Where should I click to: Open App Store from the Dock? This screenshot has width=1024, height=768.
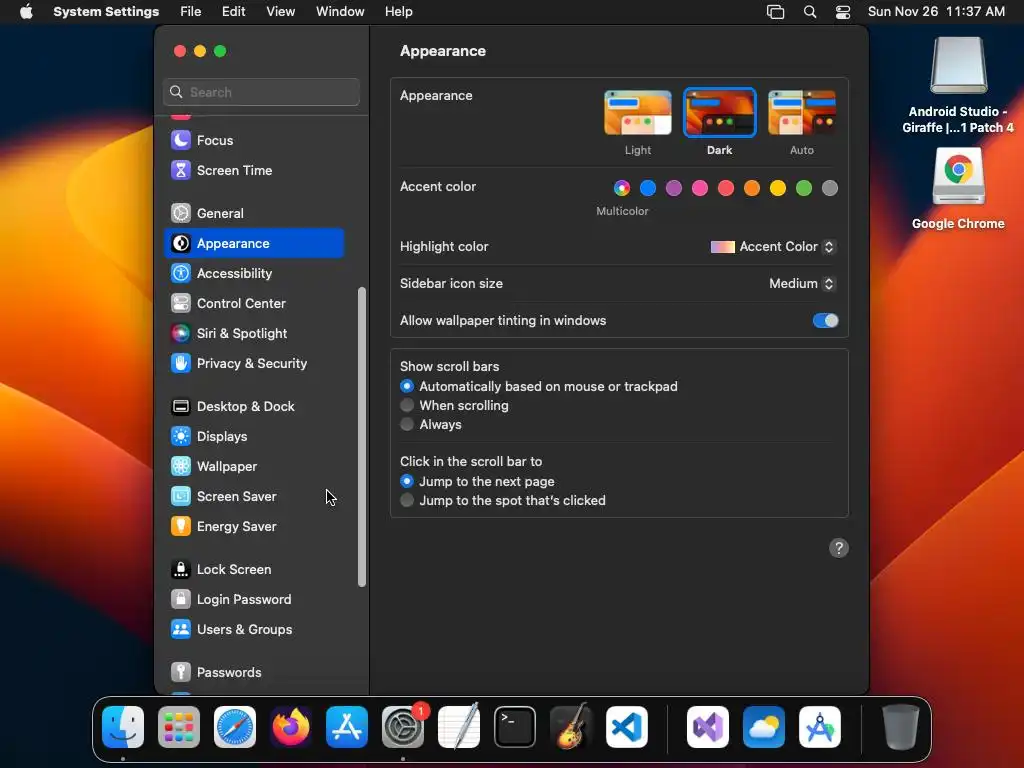[347, 727]
